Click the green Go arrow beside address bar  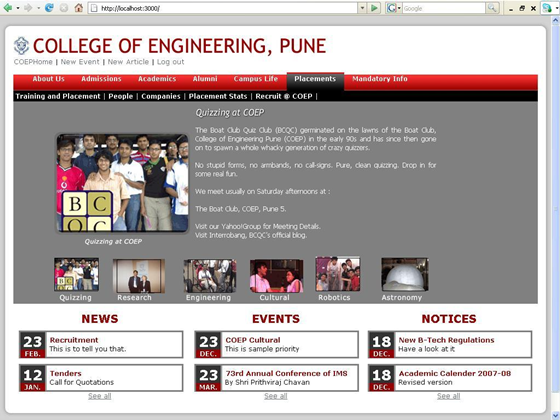point(374,8)
